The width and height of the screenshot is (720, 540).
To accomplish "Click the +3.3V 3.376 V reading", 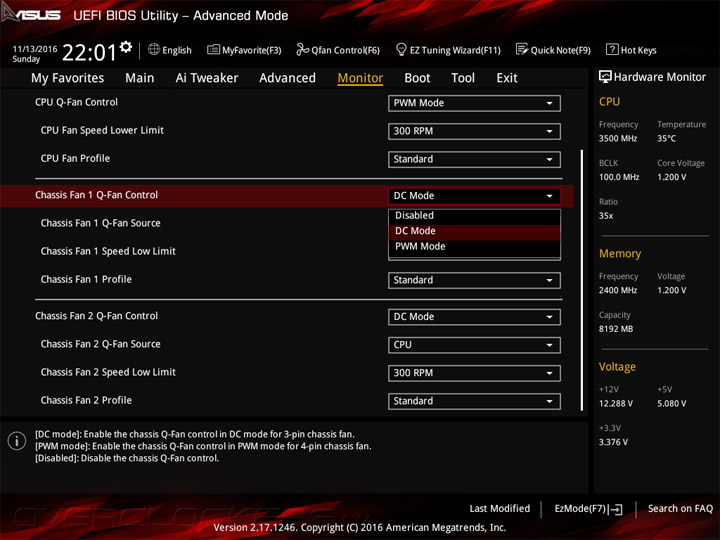I will pyautogui.click(x=613, y=442).
